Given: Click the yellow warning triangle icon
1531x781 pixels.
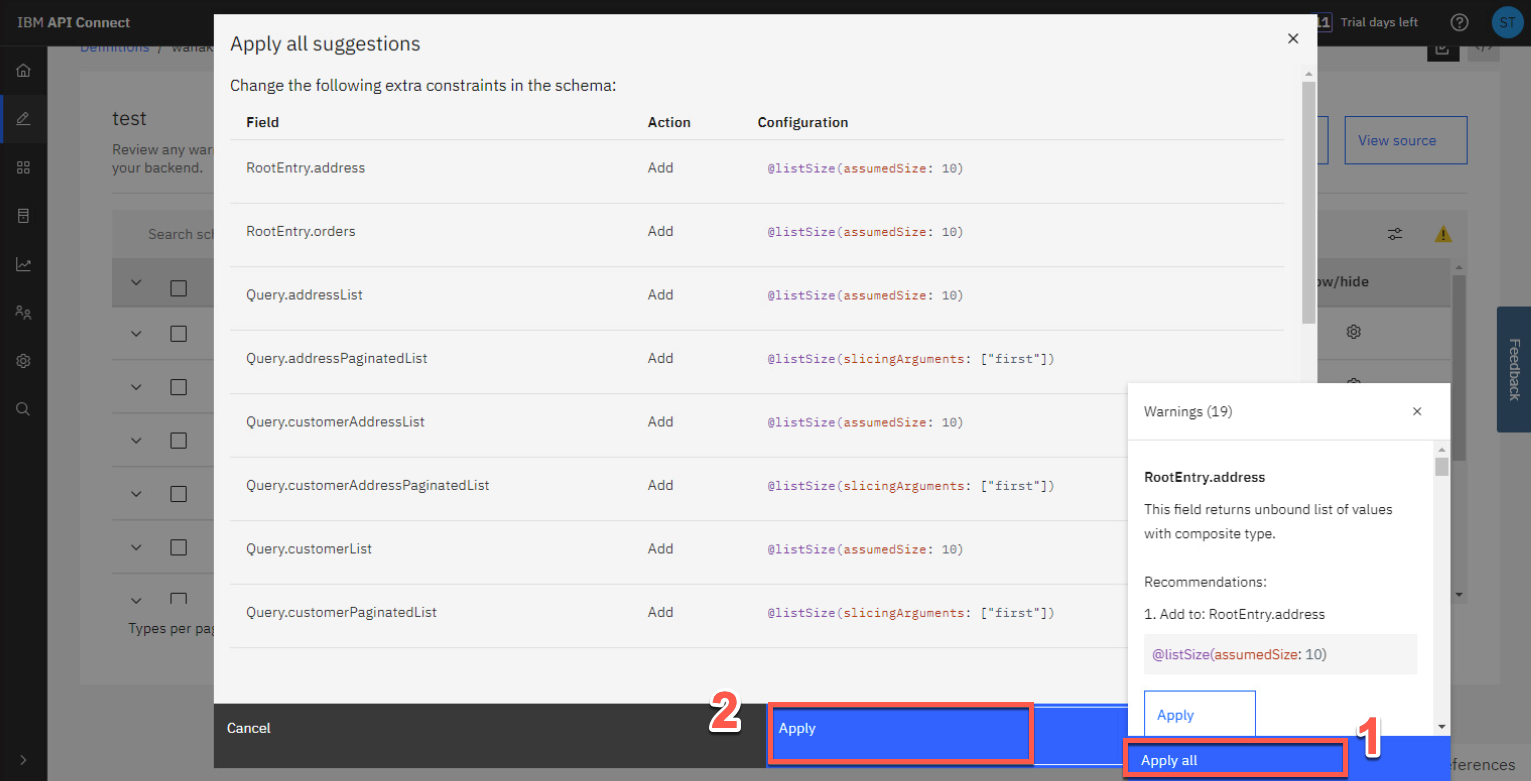Looking at the screenshot, I should 1443,234.
